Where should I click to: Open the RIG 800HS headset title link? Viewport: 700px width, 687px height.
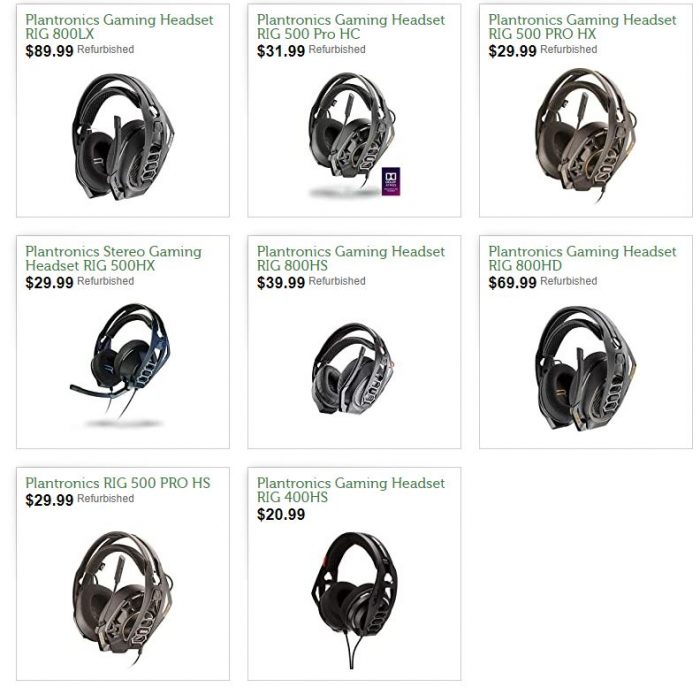coord(351,258)
